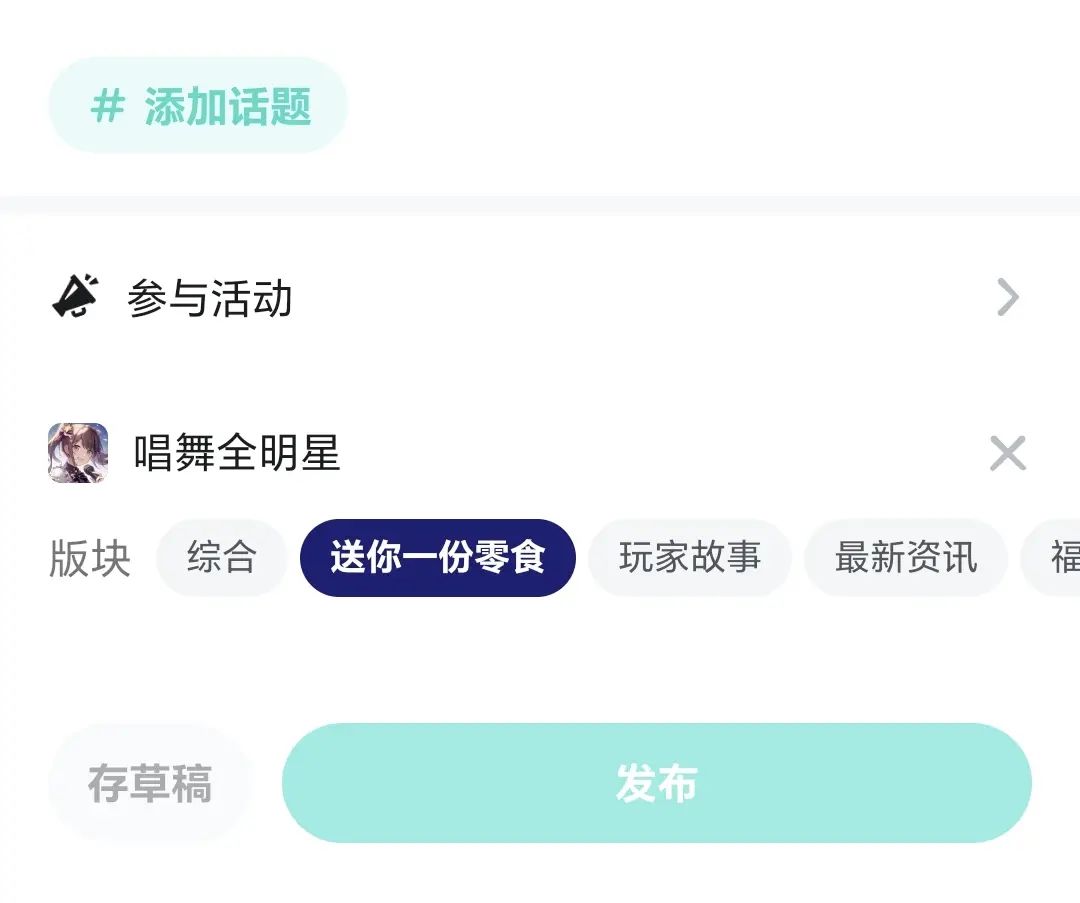Click the gray divider under 添加话题
The height and width of the screenshot is (903, 1080).
540,204
